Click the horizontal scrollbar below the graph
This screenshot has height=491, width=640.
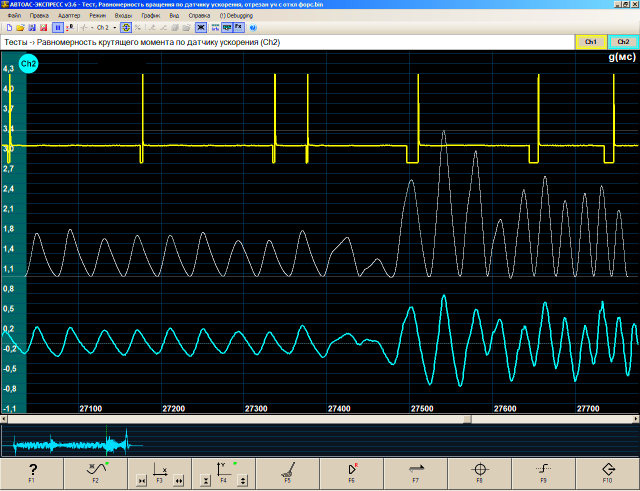click(x=320, y=418)
